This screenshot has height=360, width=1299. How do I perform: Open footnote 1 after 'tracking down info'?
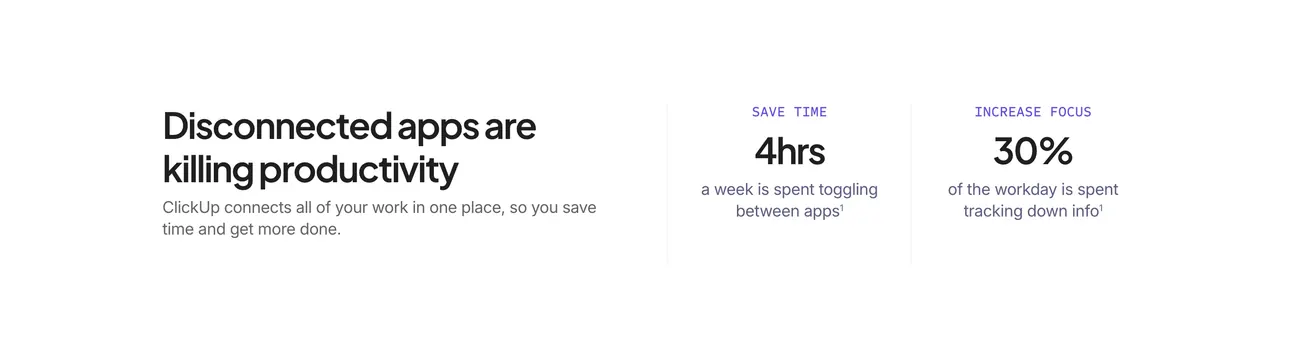tap(1101, 207)
